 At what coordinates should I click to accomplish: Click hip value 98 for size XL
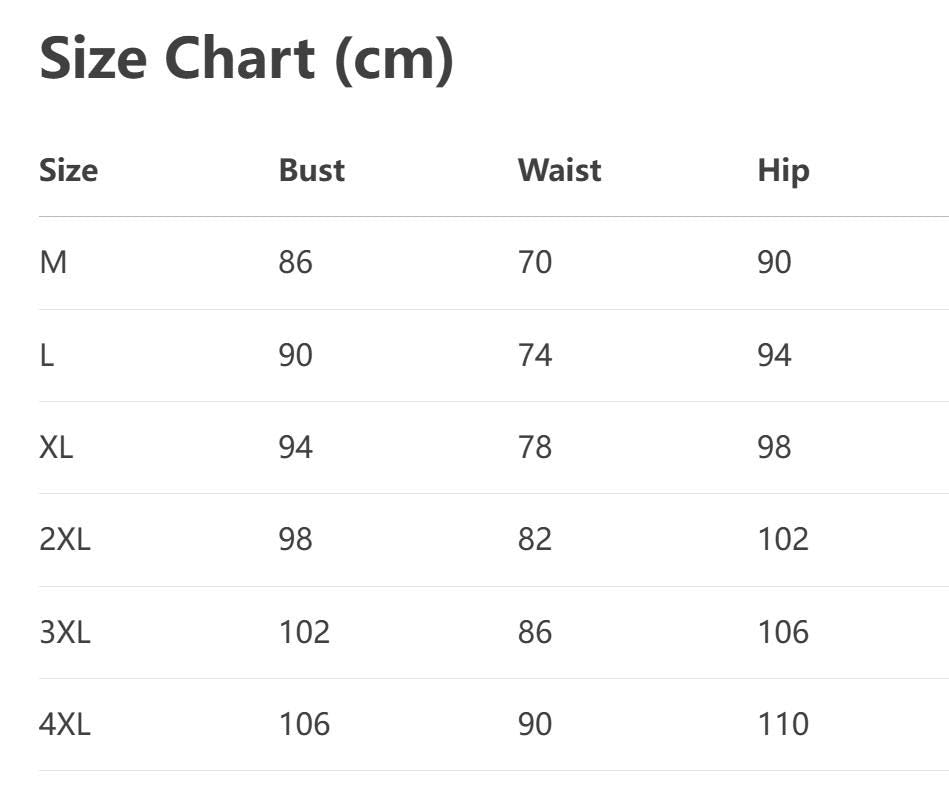pos(774,447)
